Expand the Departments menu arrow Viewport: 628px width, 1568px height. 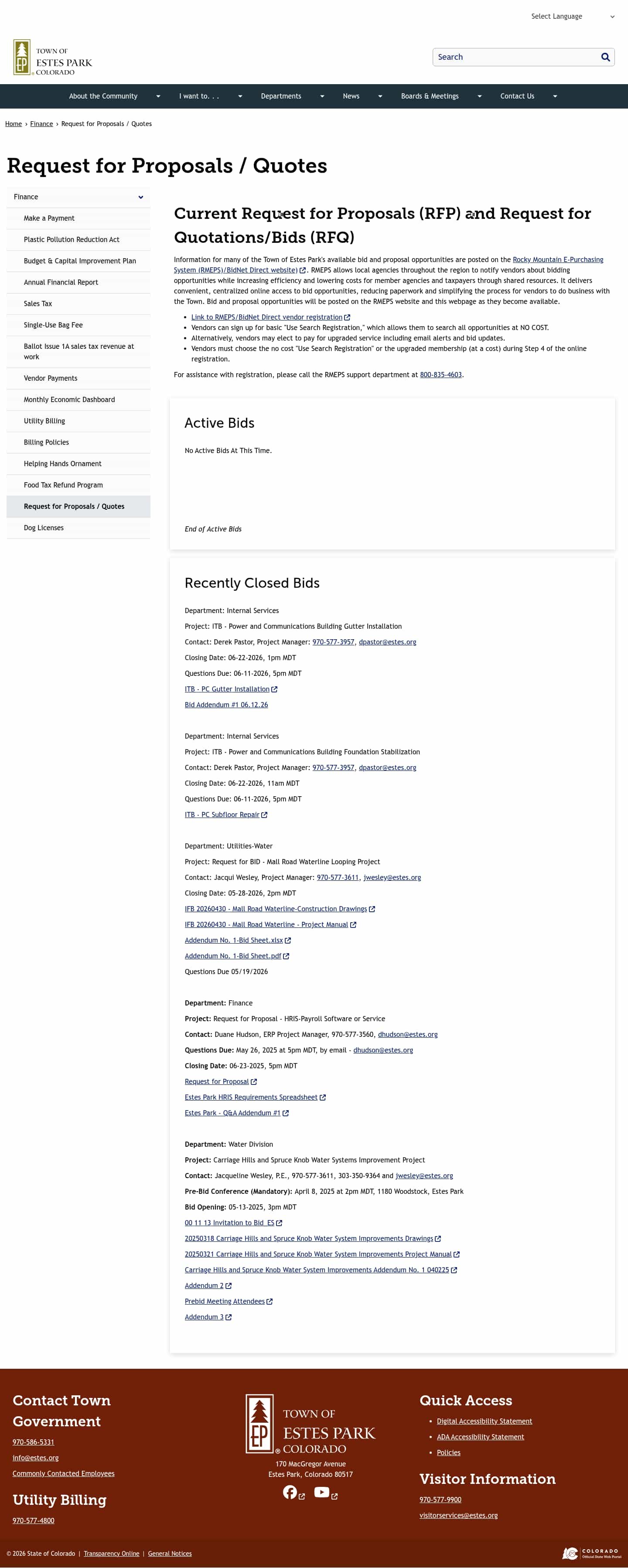322,96
